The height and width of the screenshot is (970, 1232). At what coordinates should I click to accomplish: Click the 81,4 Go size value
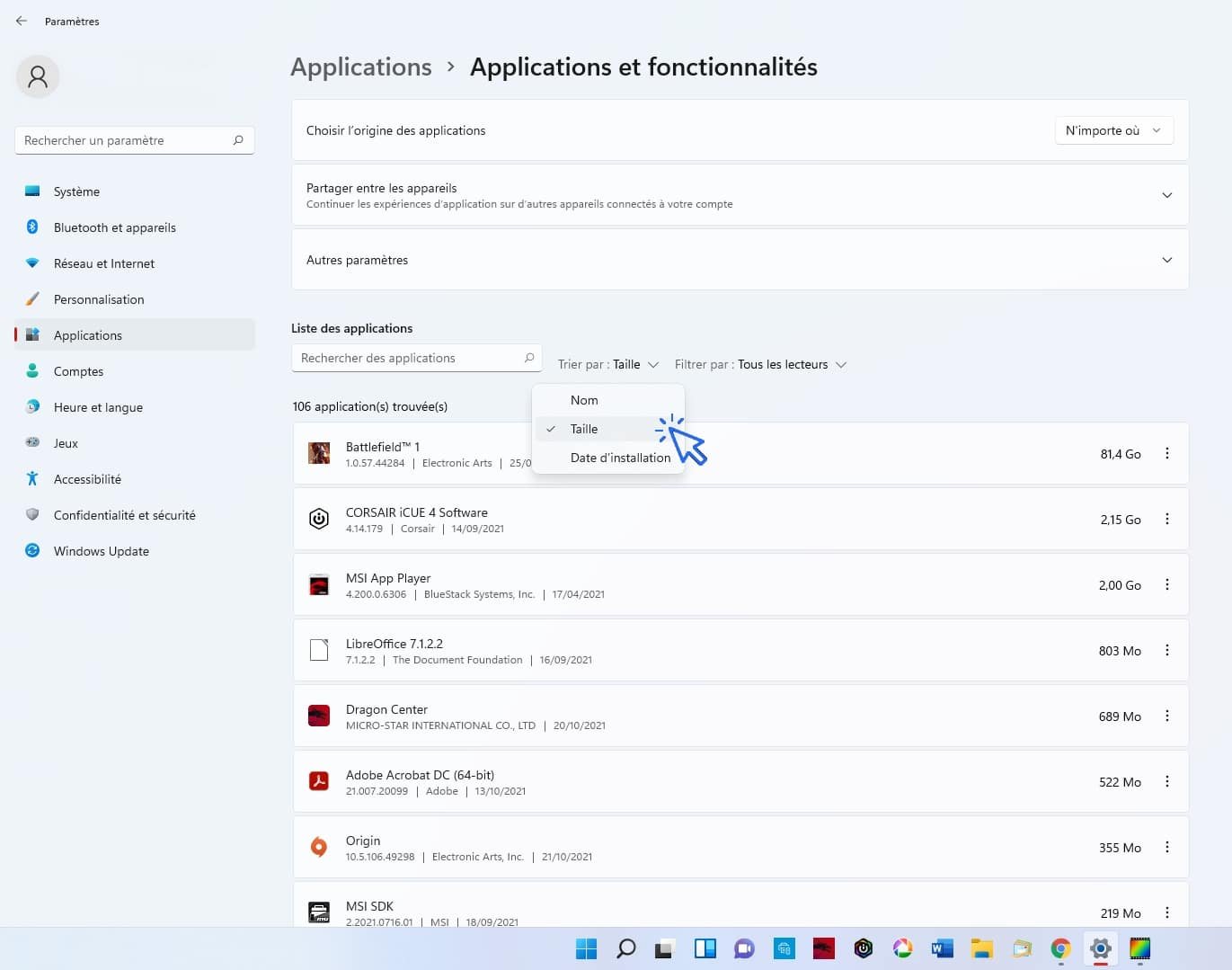tap(1121, 454)
